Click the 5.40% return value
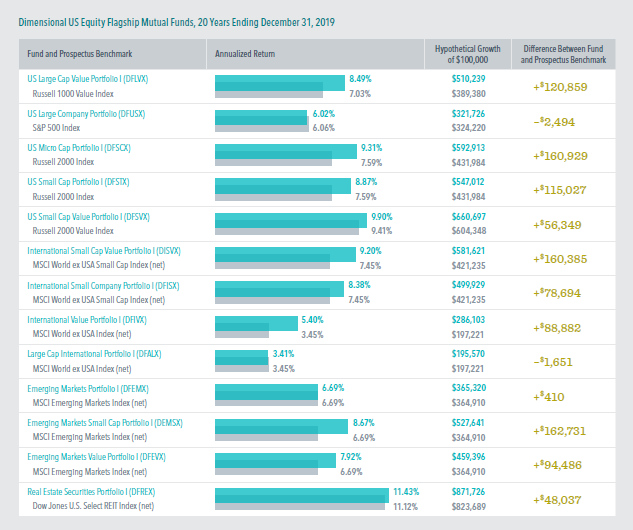Image resolution: width=633 pixels, height=530 pixels. (312, 320)
